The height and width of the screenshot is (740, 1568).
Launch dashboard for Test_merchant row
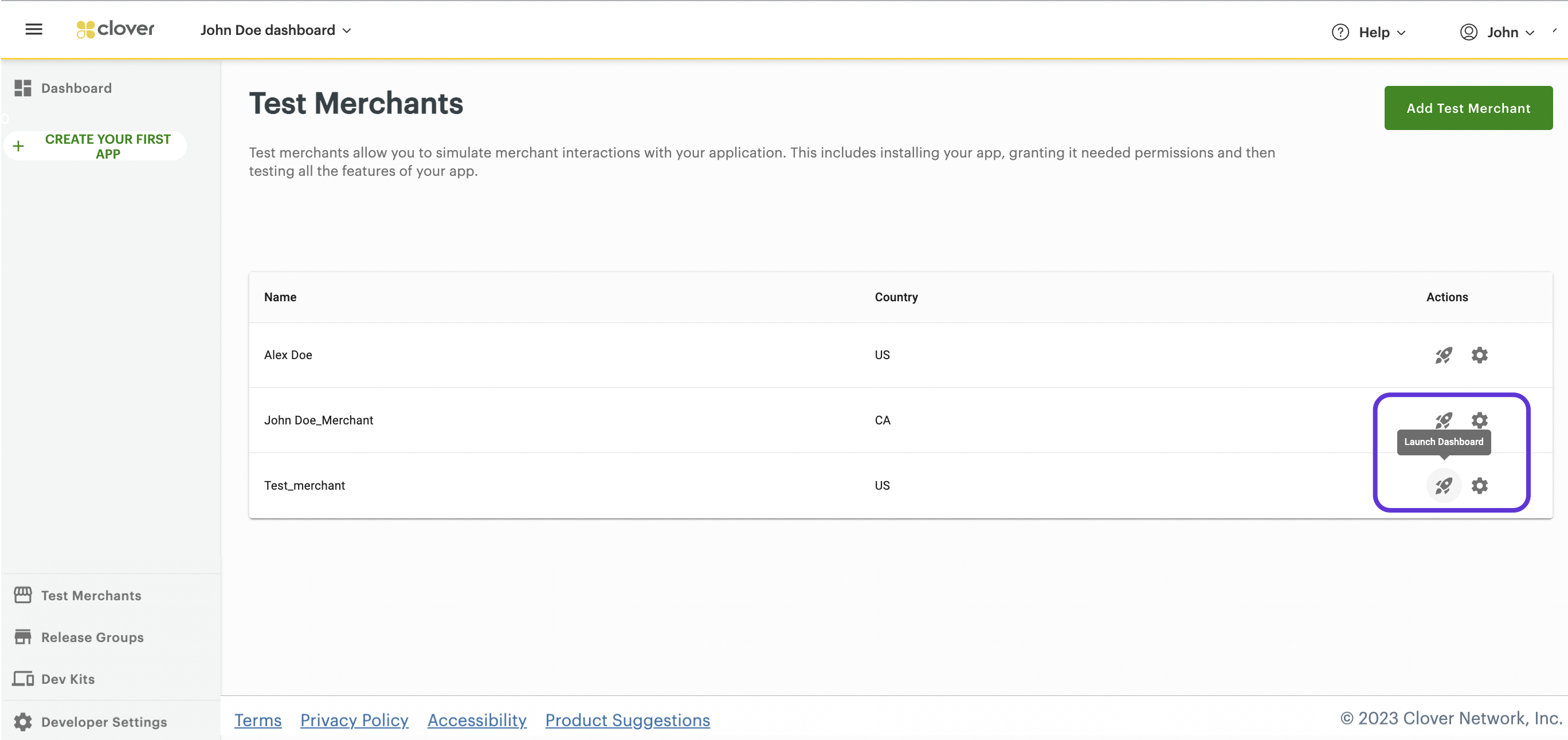coord(1443,486)
